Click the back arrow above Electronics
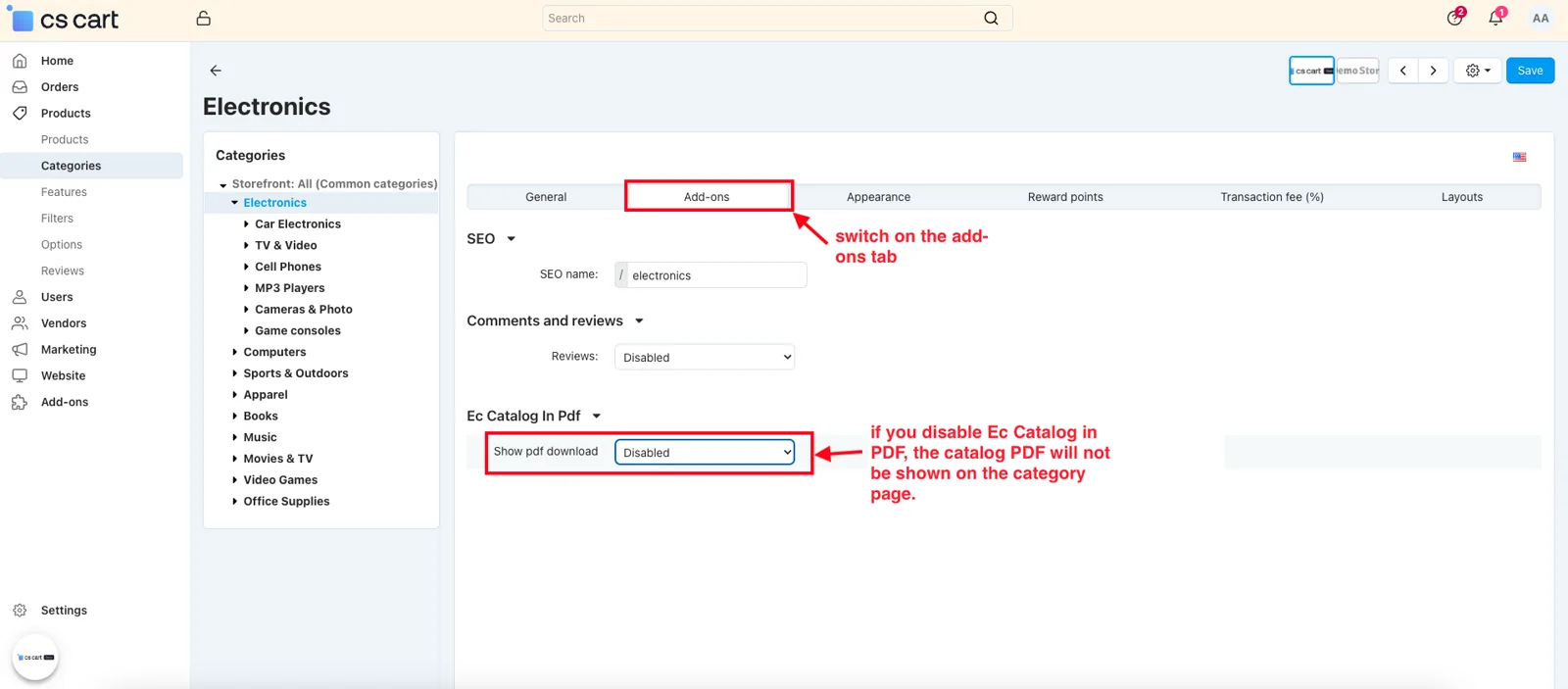 [x=216, y=71]
